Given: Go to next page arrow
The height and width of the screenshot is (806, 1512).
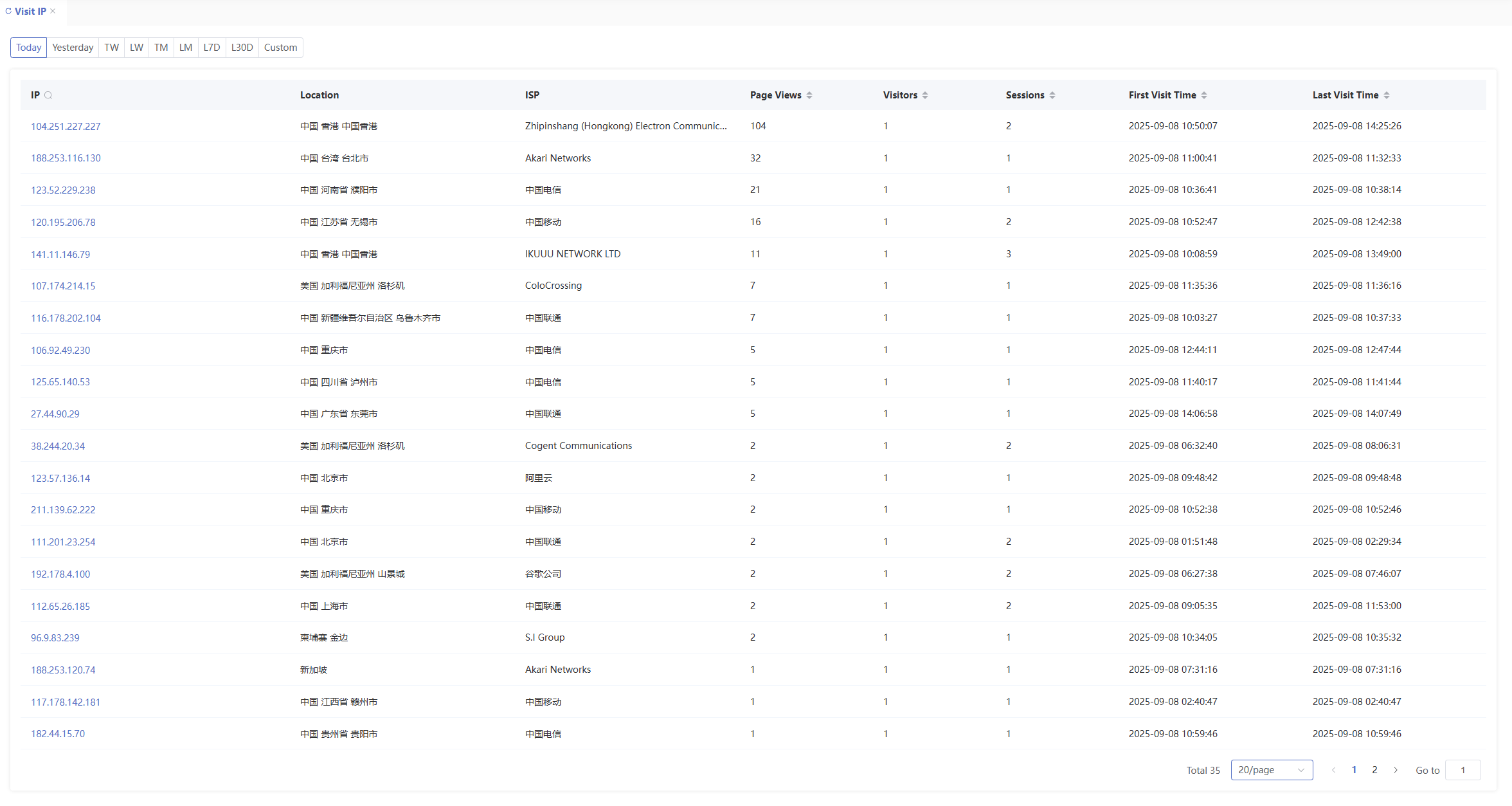Looking at the screenshot, I should point(1396,770).
